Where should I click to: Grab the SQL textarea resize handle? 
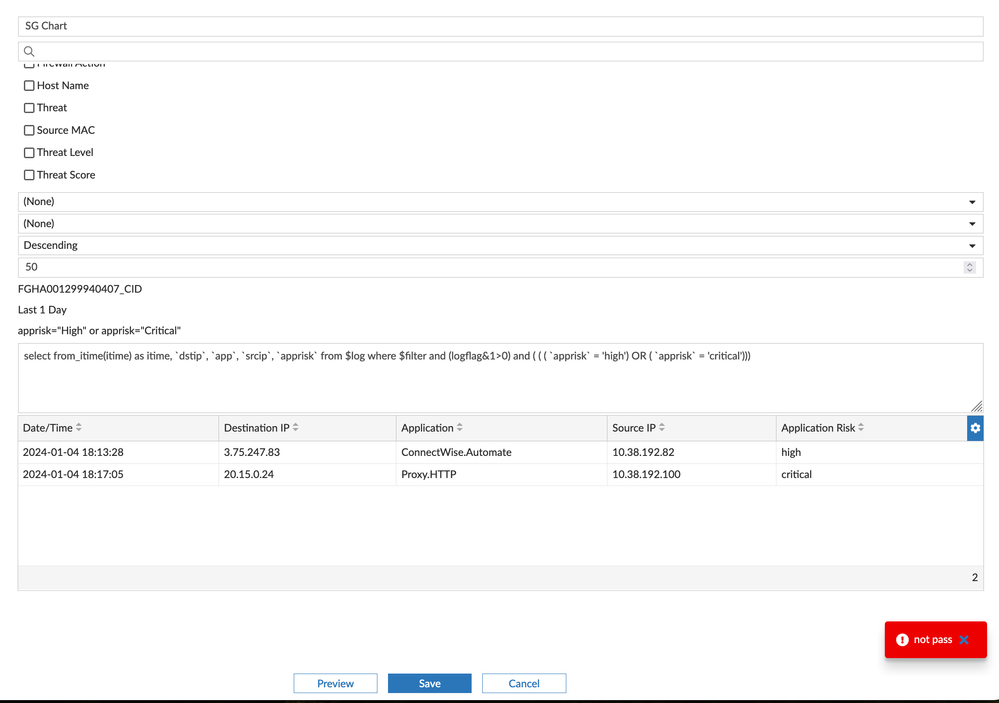point(977,406)
